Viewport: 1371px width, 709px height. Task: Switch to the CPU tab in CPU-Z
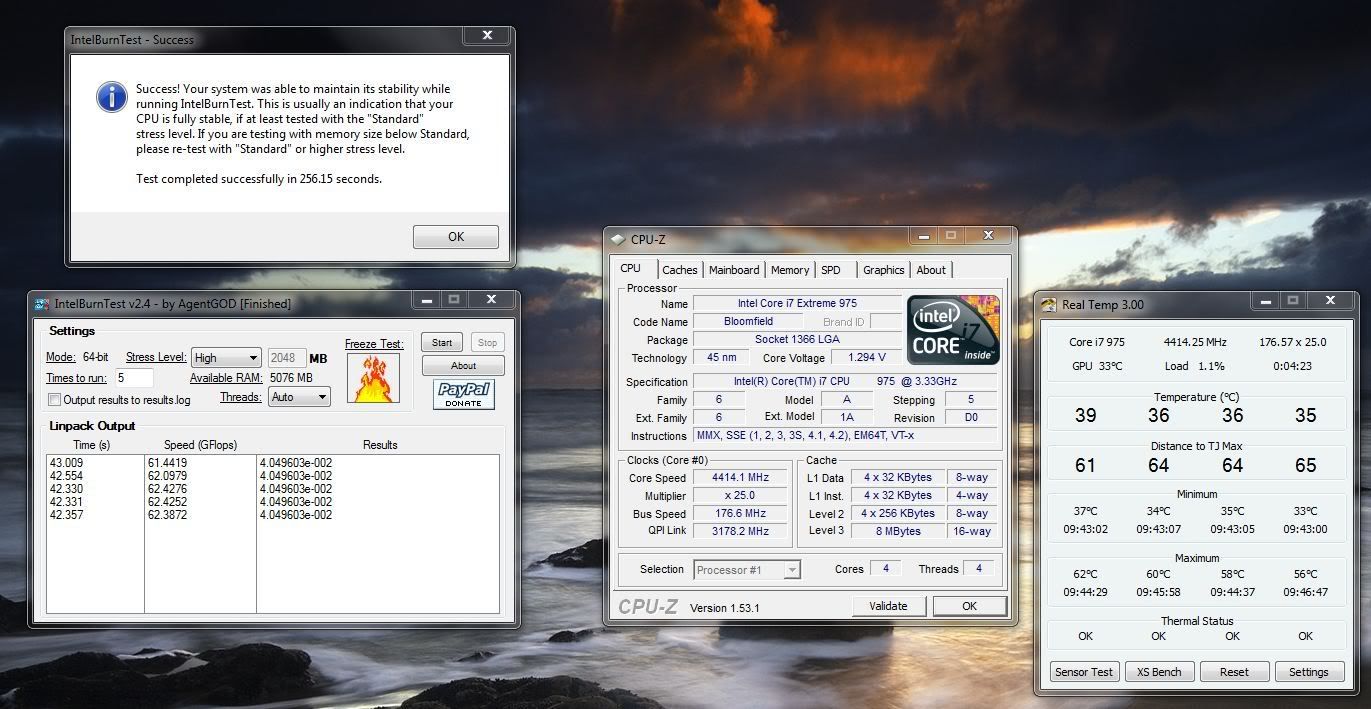click(631, 269)
